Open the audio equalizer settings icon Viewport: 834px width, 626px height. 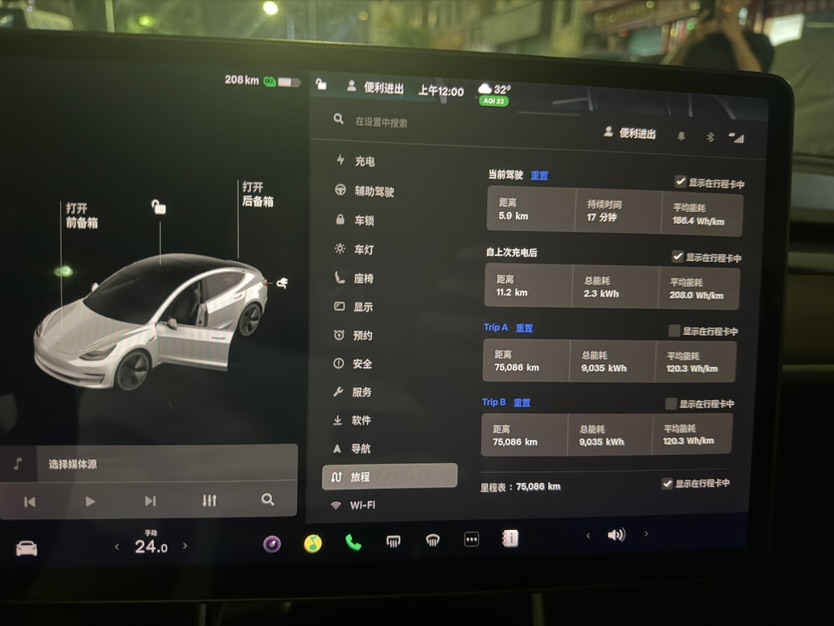click(210, 500)
